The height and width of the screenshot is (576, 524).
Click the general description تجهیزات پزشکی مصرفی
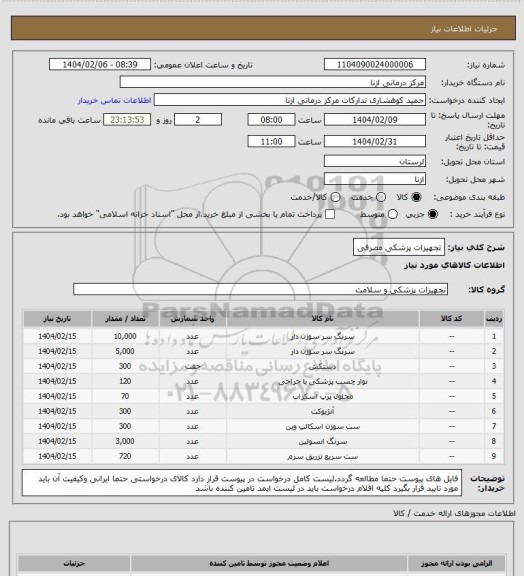click(399, 247)
